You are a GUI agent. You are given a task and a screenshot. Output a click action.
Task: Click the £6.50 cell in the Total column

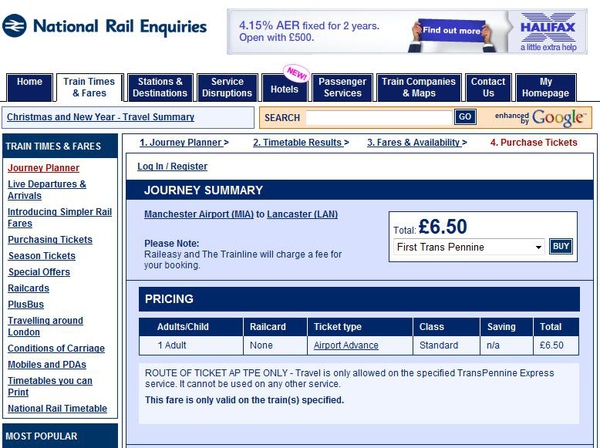tap(556, 345)
